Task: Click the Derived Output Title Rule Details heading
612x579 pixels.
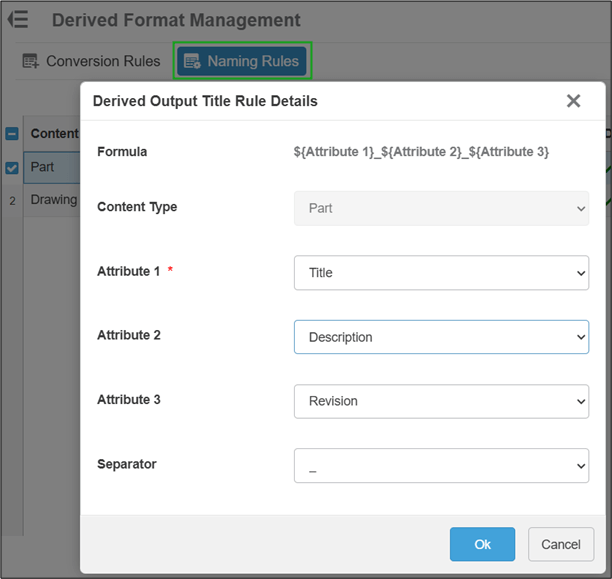Action: pyautogui.click(x=205, y=101)
